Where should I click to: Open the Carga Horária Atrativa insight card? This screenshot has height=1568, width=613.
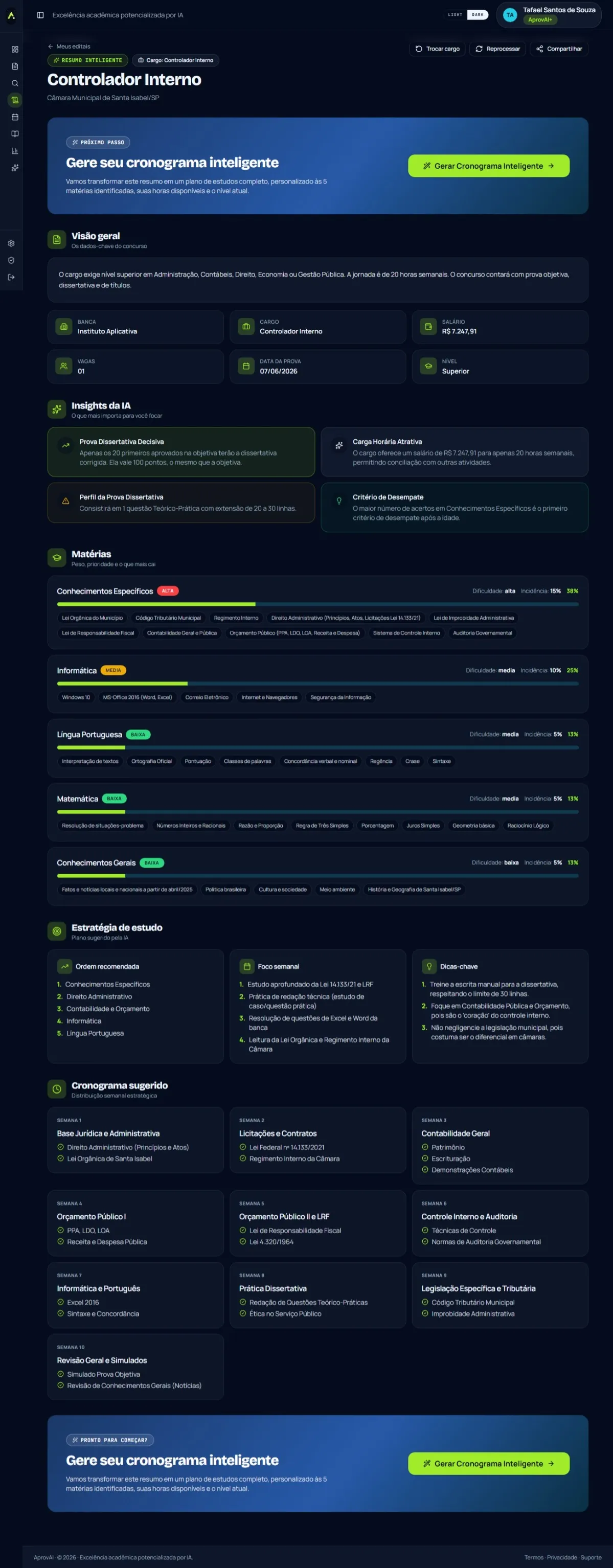coord(454,451)
